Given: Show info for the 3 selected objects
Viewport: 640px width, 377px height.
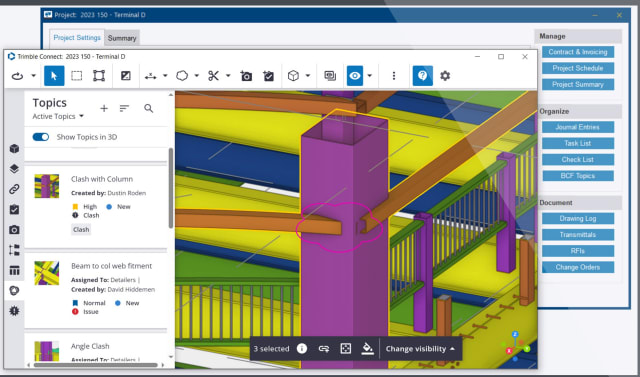Looking at the screenshot, I should click(302, 349).
